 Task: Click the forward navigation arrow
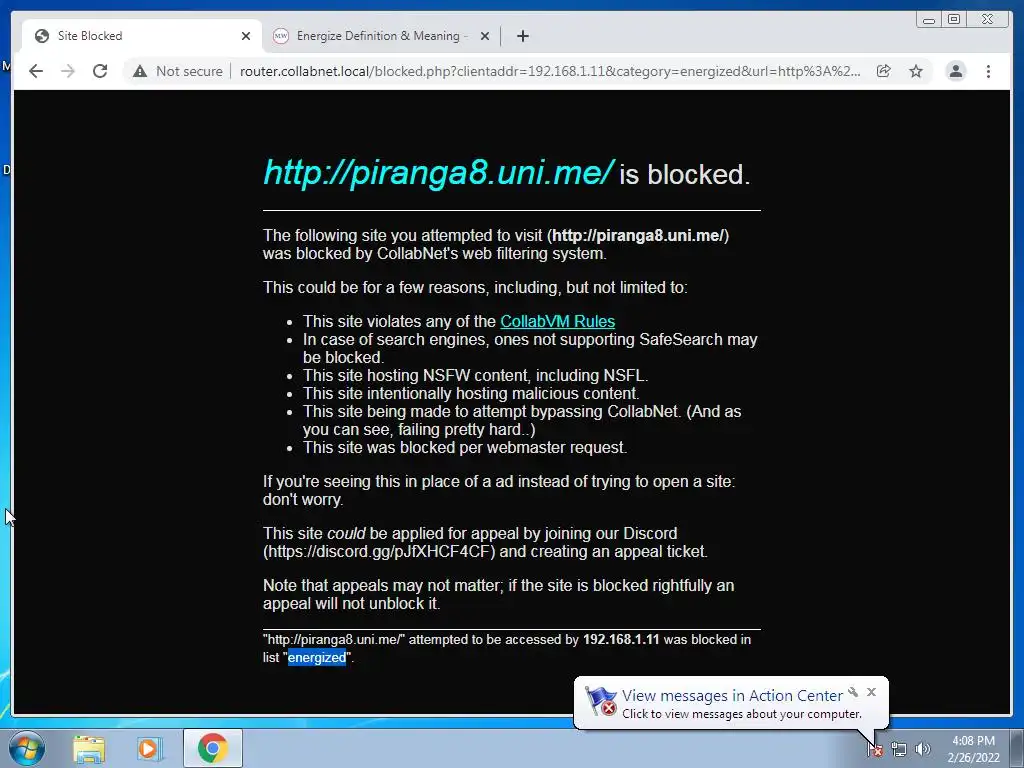tap(68, 71)
